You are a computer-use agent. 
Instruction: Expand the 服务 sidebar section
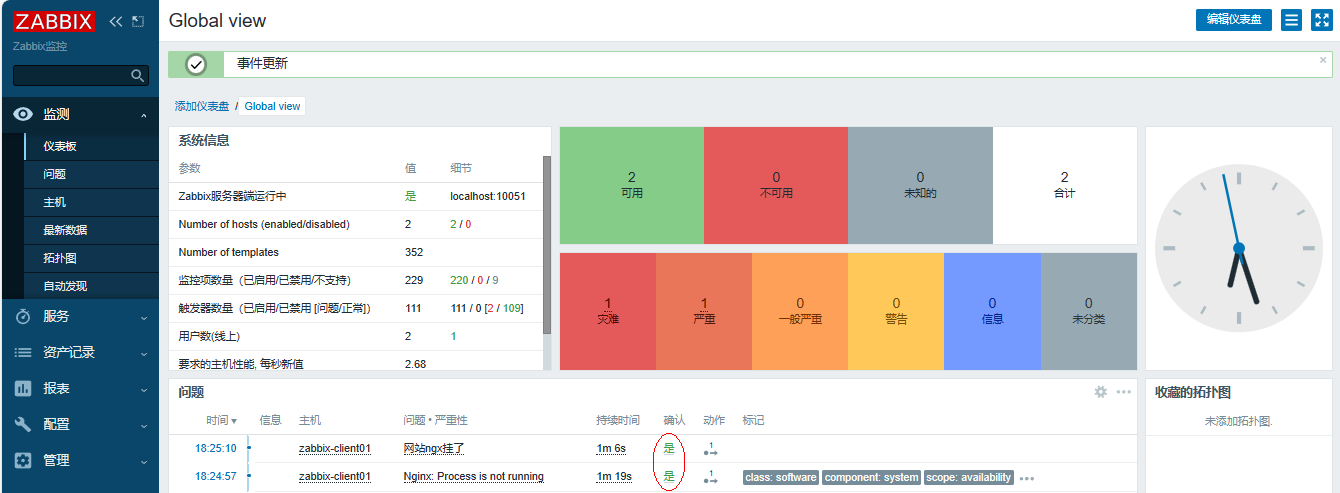pos(80,316)
